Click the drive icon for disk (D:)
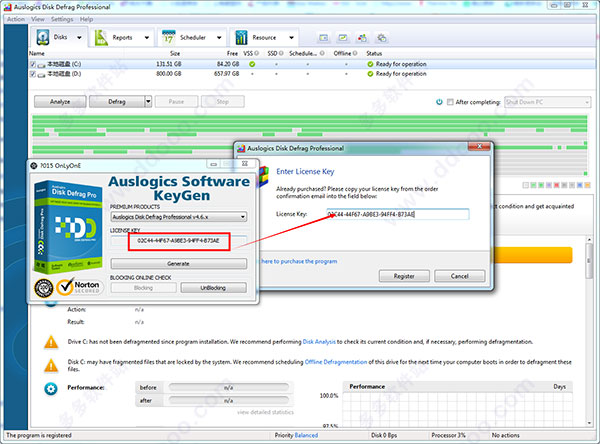The width and height of the screenshot is (600, 444). point(39,73)
